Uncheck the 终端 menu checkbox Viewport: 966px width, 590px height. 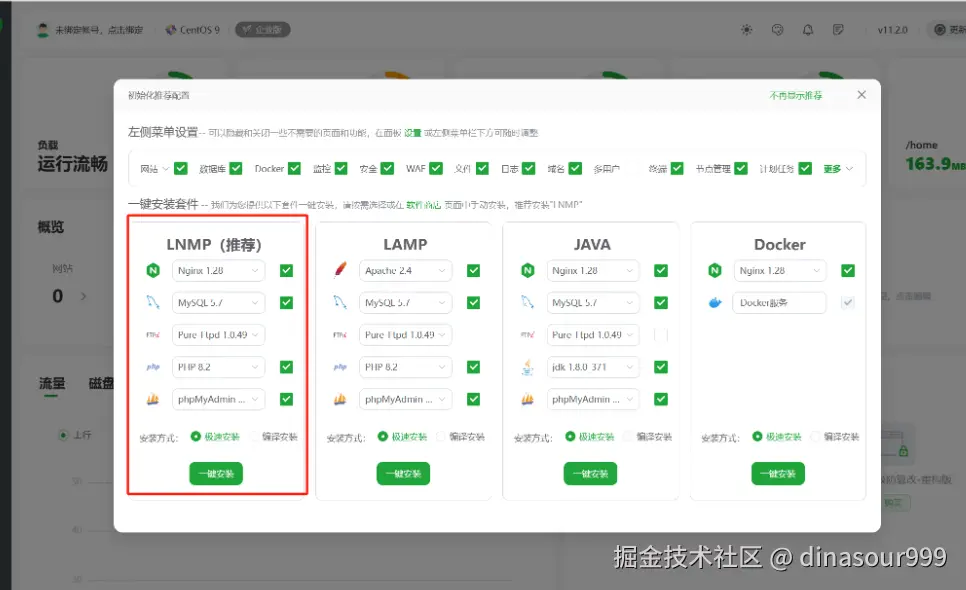[677, 168]
